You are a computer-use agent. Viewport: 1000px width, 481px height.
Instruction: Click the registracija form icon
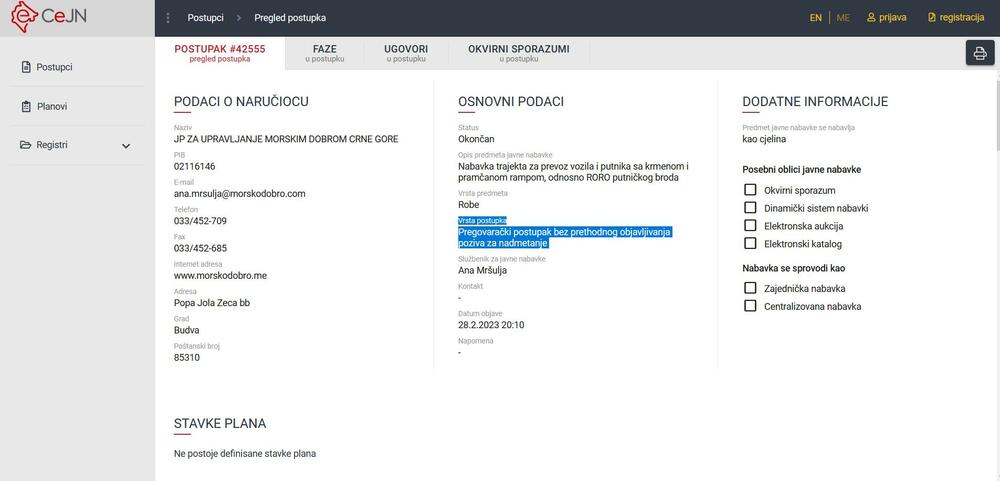(932, 18)
